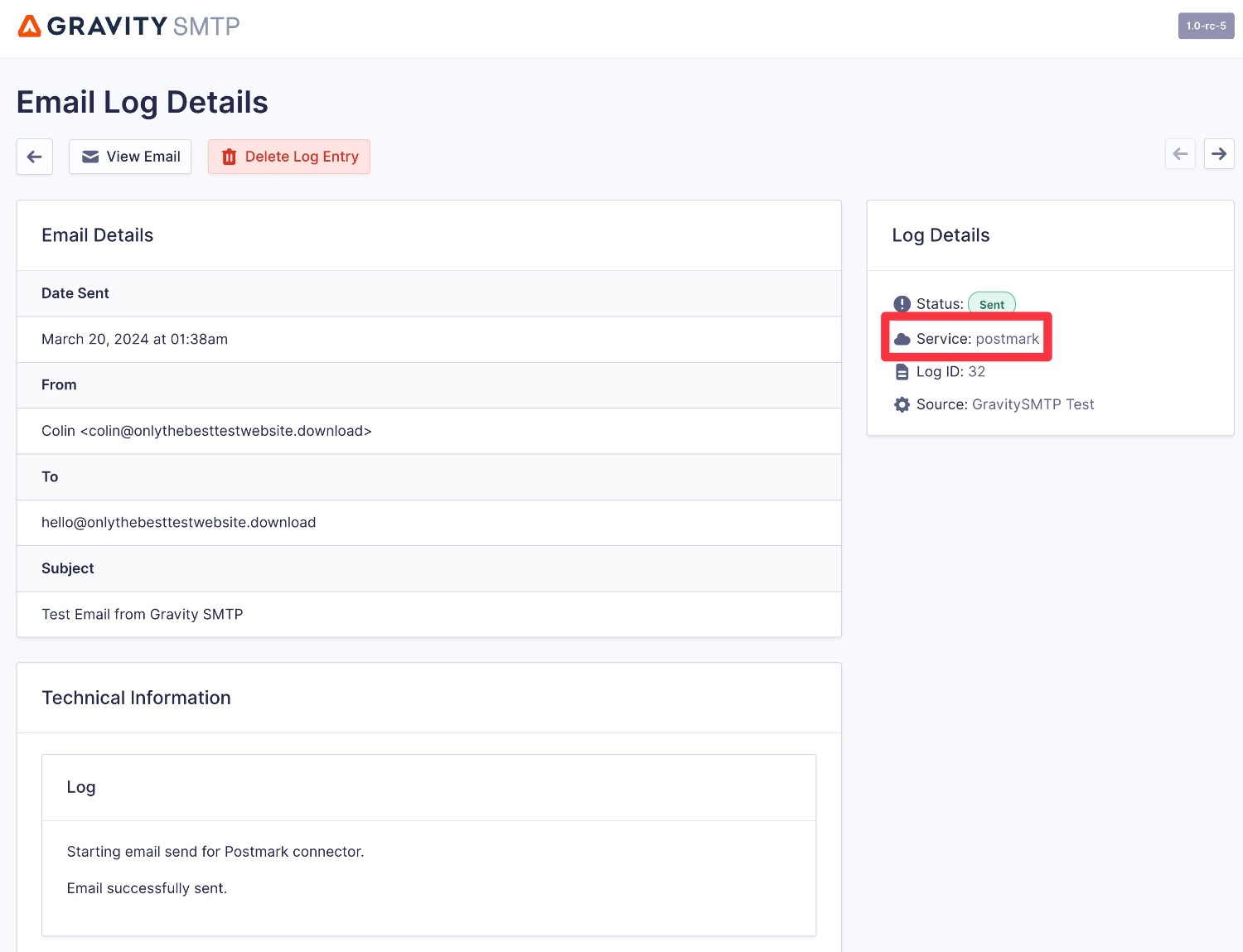
Task: Click the 1.0-rc-5 version badge
Action: tap(1207, 26)
